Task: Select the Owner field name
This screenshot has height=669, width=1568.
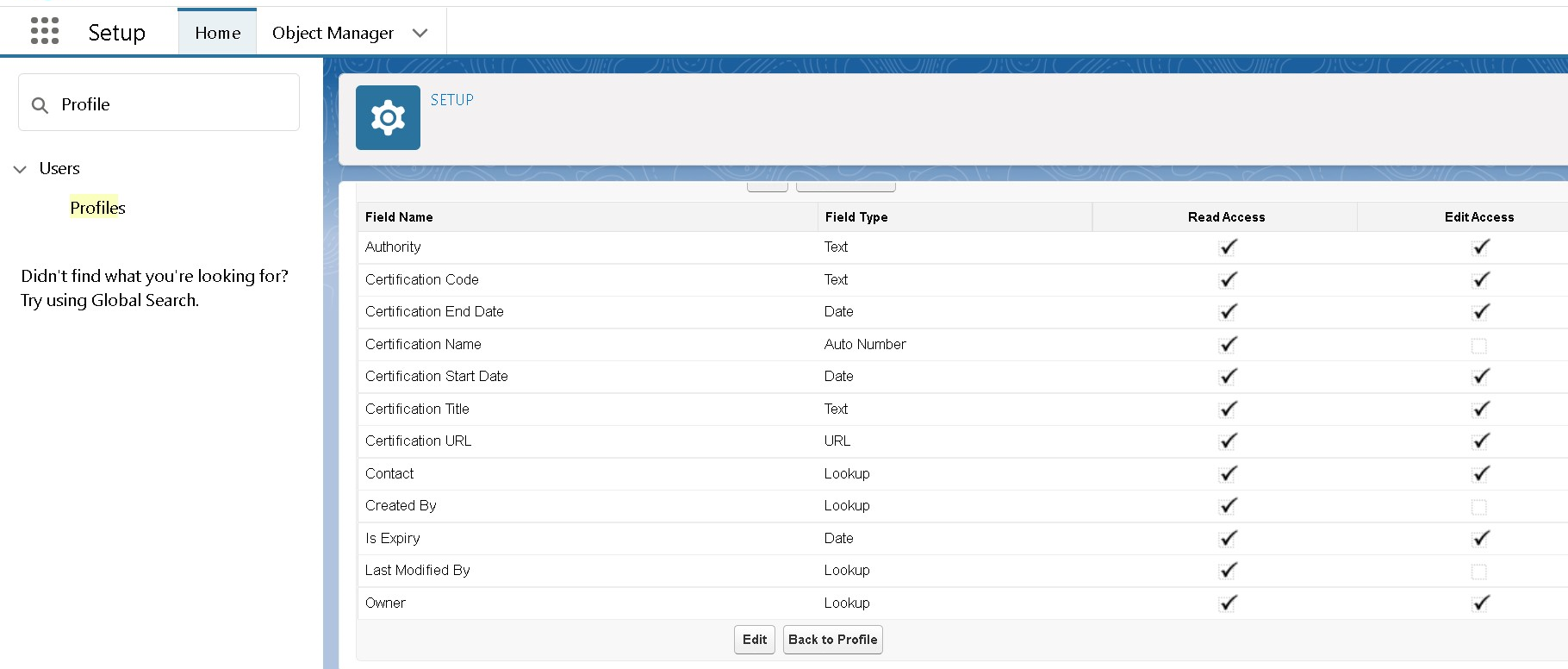Action: click(x=385, y=603)
